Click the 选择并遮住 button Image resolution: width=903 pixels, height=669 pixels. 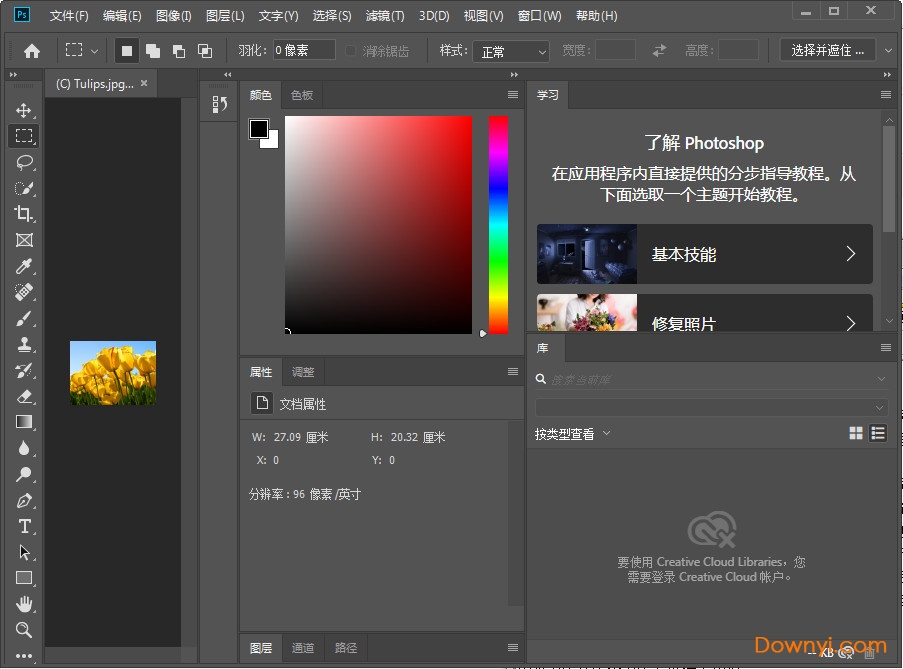[x=827, y=50]
